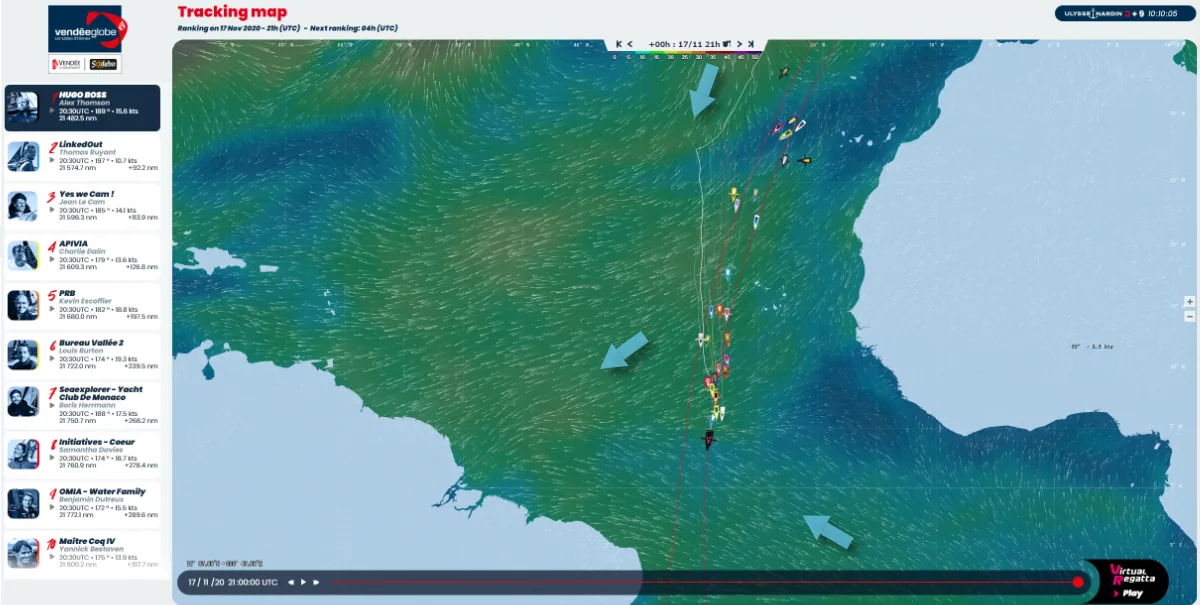1200x605 pixels.
Task: Click the Tracking map title
Action: (232, 12)
